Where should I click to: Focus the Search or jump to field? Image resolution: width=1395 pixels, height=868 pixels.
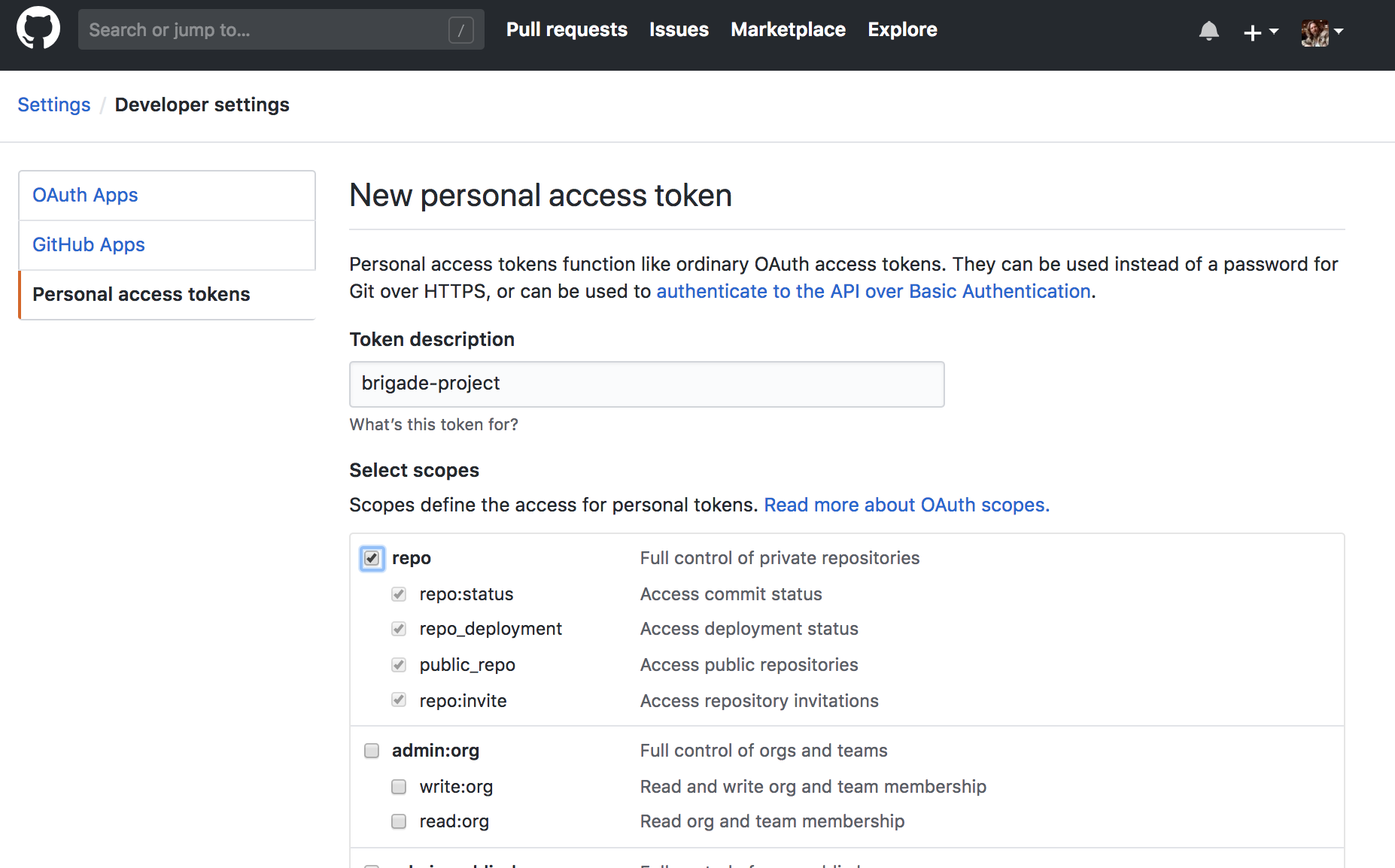[281, 29]
